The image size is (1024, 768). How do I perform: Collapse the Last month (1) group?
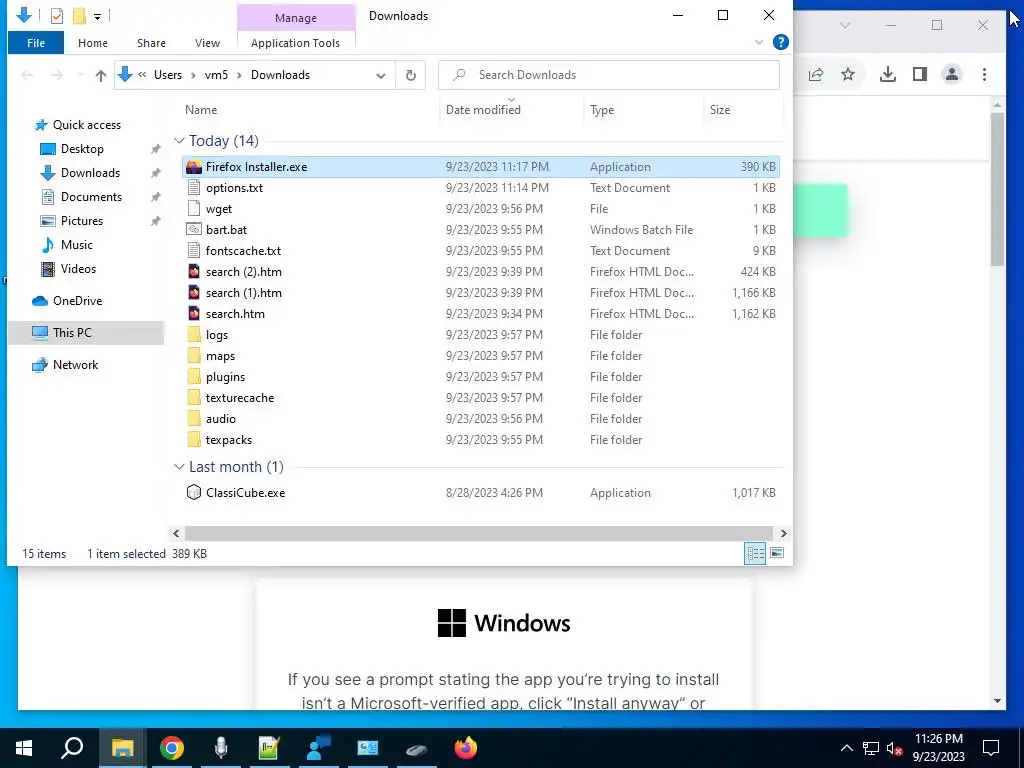pos(179,466)
